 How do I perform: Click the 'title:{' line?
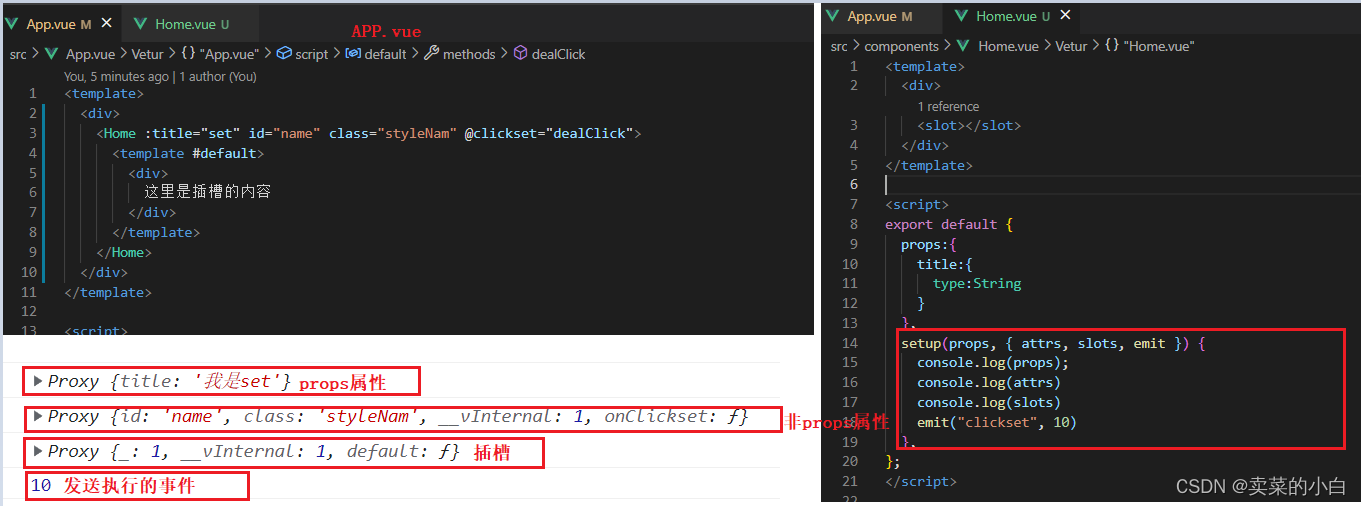tap(945, 264)
